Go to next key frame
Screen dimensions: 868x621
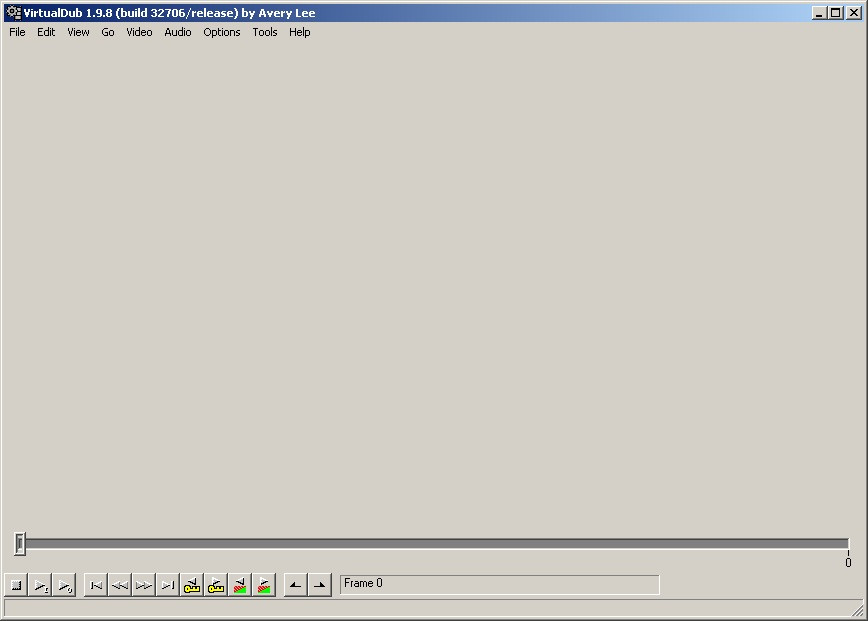216,585
